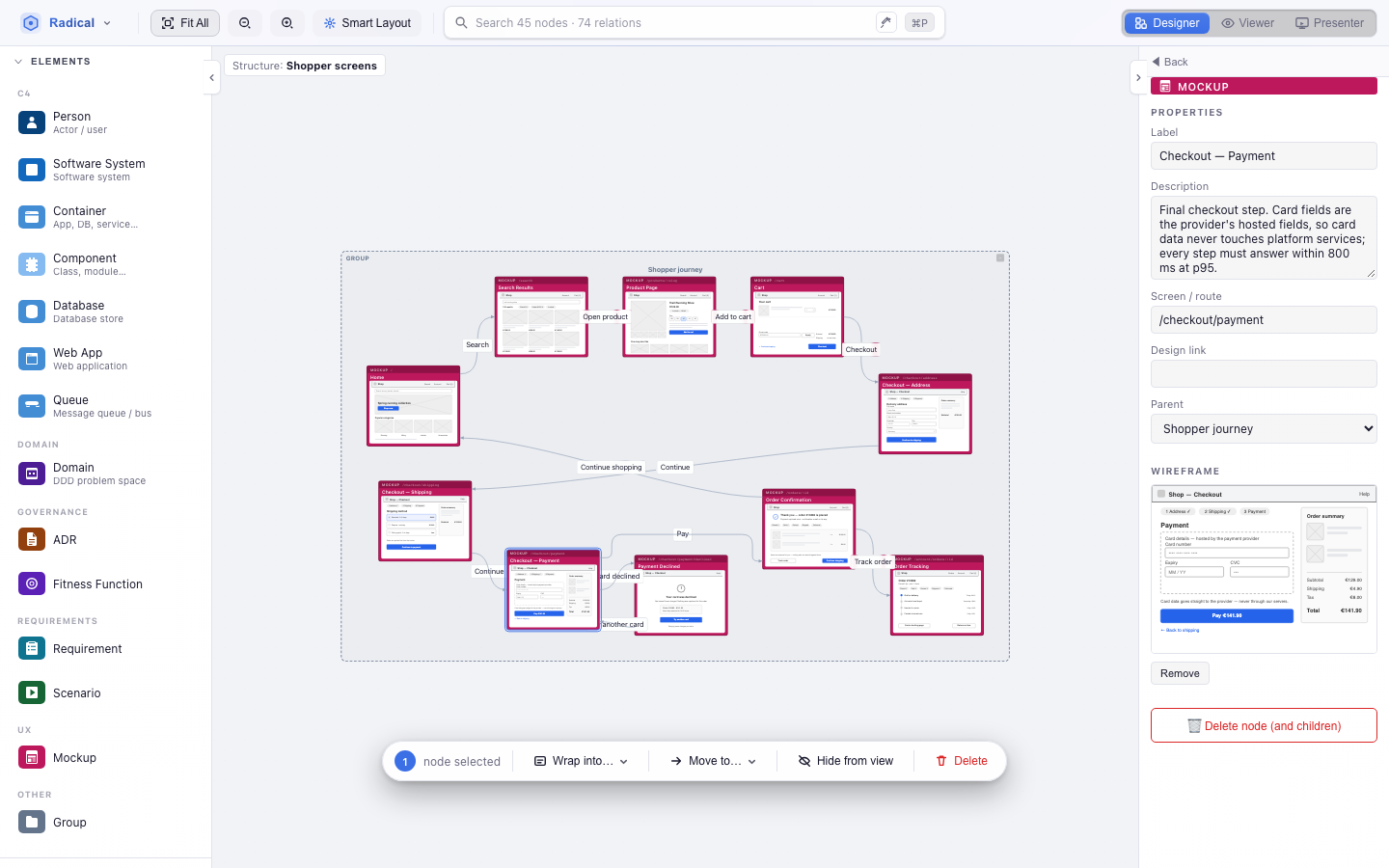
Task: Pick the Group element icon
Action: coord(32,822)
